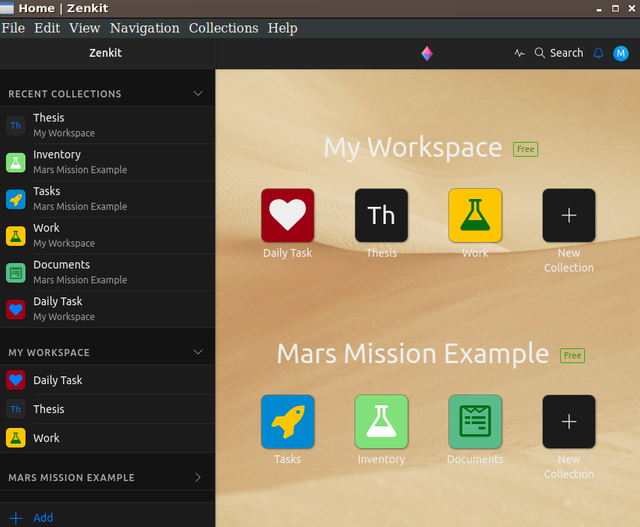Click the 'RECENT COLLECTIONS' section header text
The width and height of the screenshot is (640, 527).
point(65,94)
